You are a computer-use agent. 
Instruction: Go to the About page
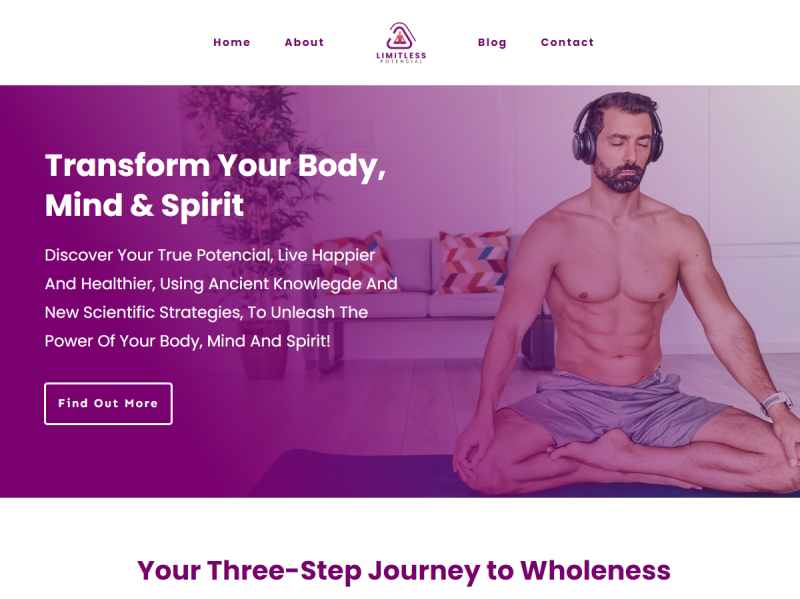click(304, 42)
